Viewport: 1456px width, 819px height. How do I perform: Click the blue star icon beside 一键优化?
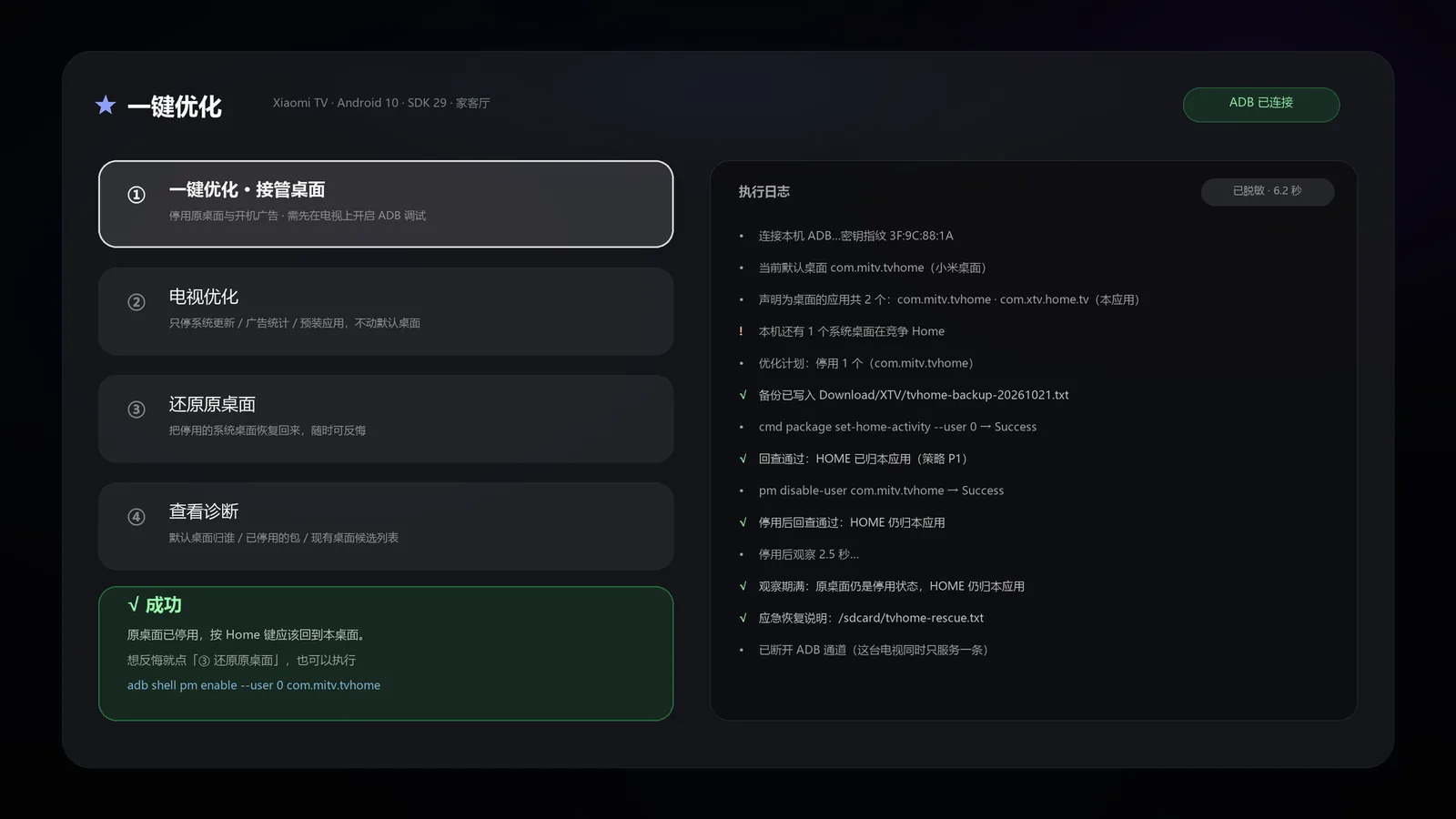click(106, 105)
